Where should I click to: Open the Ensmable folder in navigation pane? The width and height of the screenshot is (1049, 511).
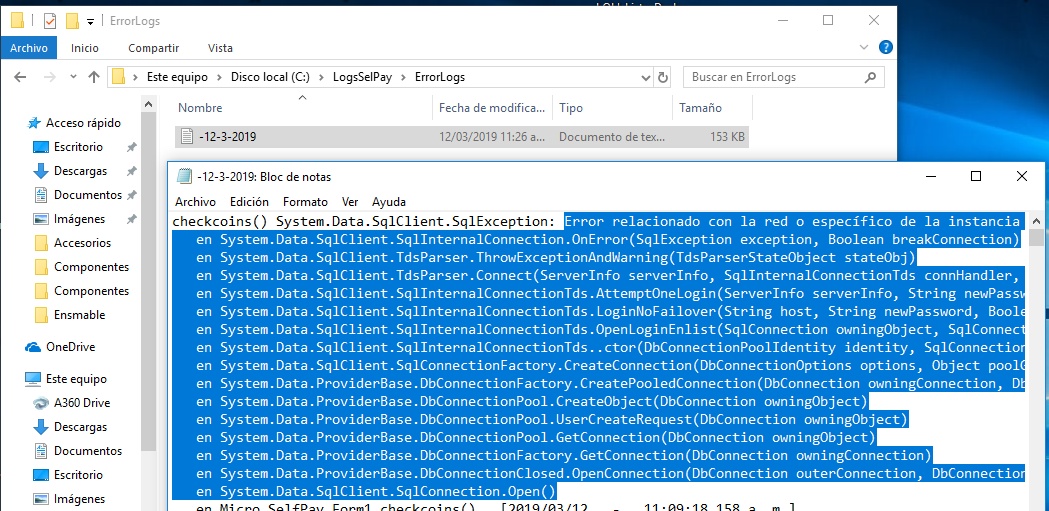pos(79,315)
